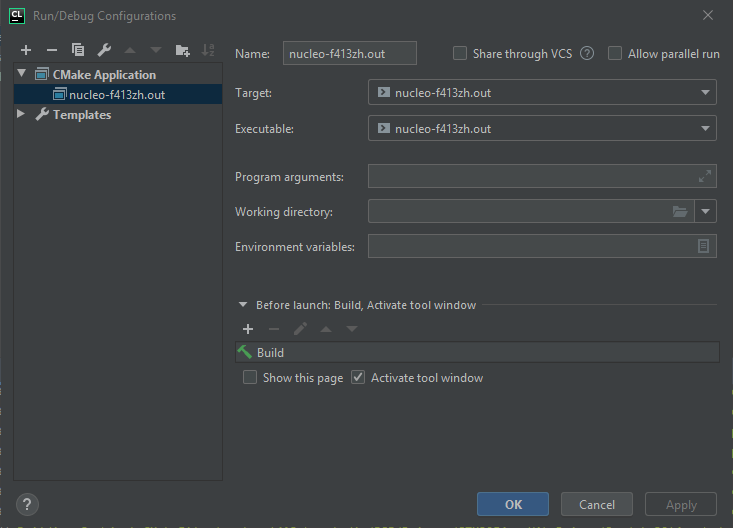
Task: Open the Working directory macro dropdown arrow
Action: pyautogui.click(x=705, y=211)
